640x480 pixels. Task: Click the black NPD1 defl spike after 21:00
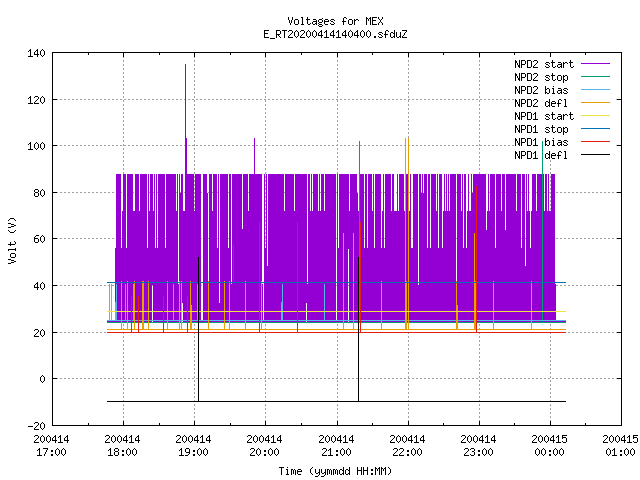[x=358, y=329]
